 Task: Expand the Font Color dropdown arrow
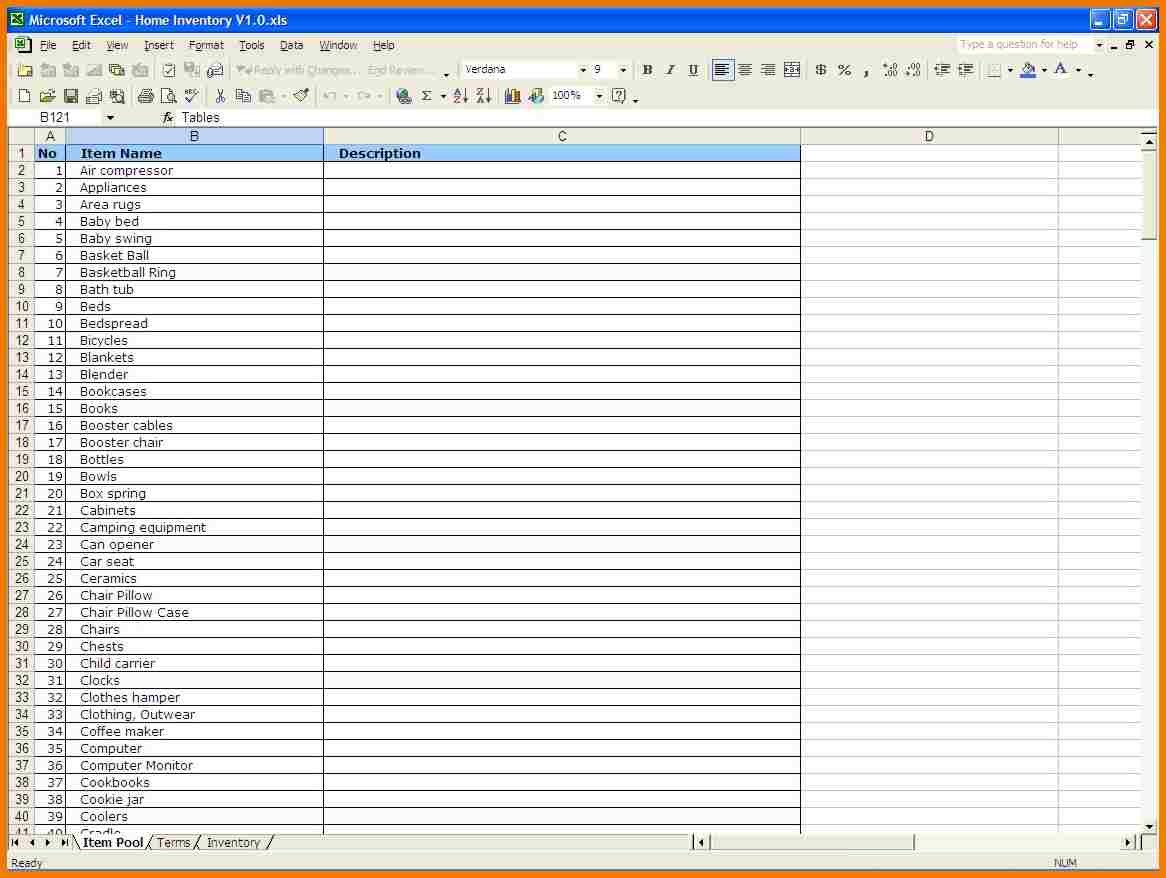click(1078, 70)
